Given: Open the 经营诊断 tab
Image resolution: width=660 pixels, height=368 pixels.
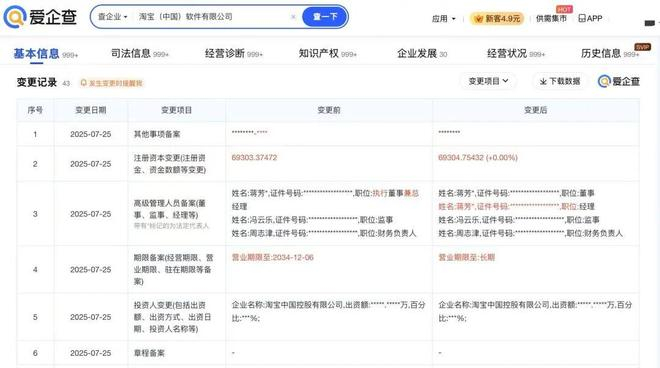Looking at the screenshot, I should [234, 53].
